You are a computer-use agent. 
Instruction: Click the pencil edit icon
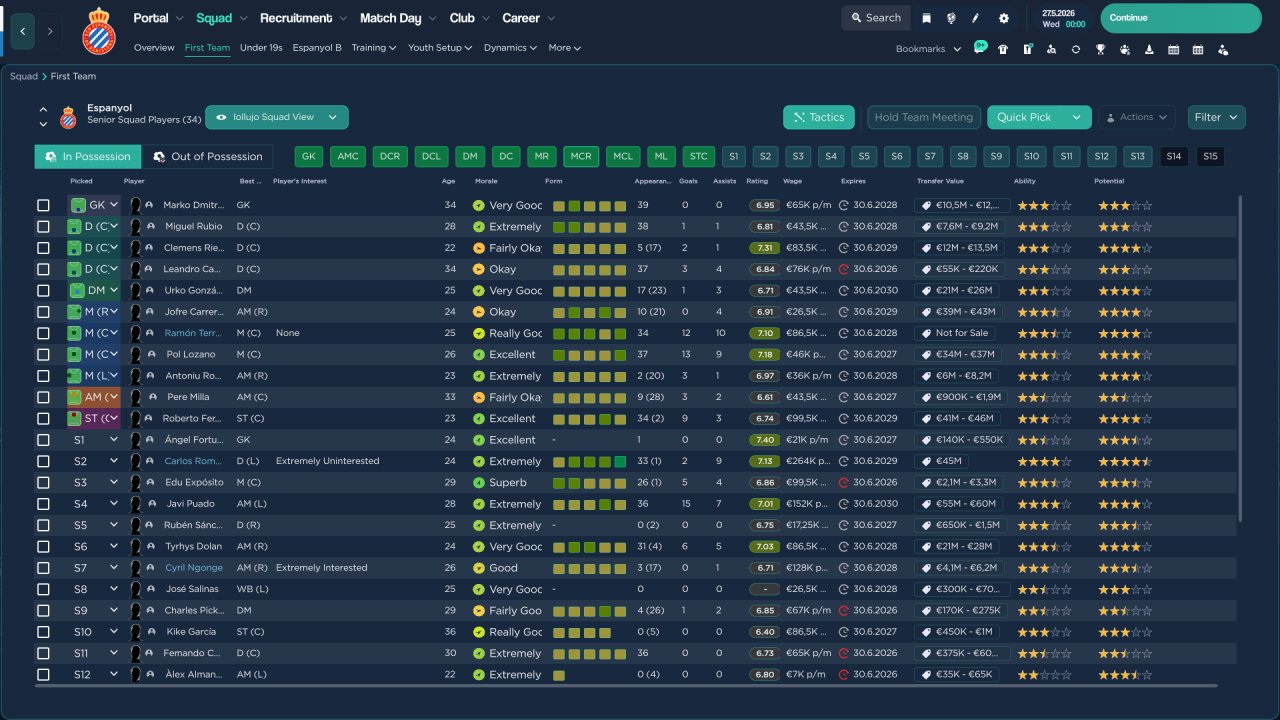(977, 18)
